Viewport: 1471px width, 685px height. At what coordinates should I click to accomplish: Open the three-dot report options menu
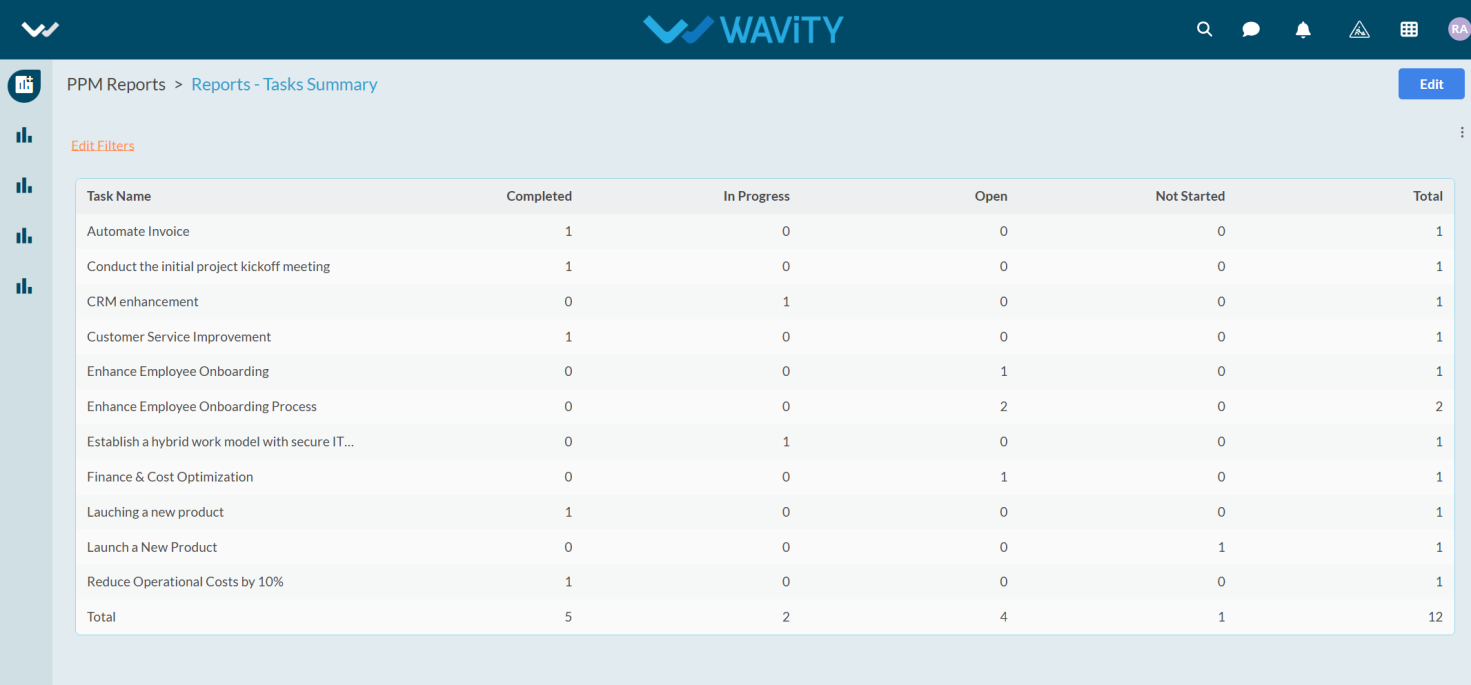pyautogui.click(x=1462, y=132)
